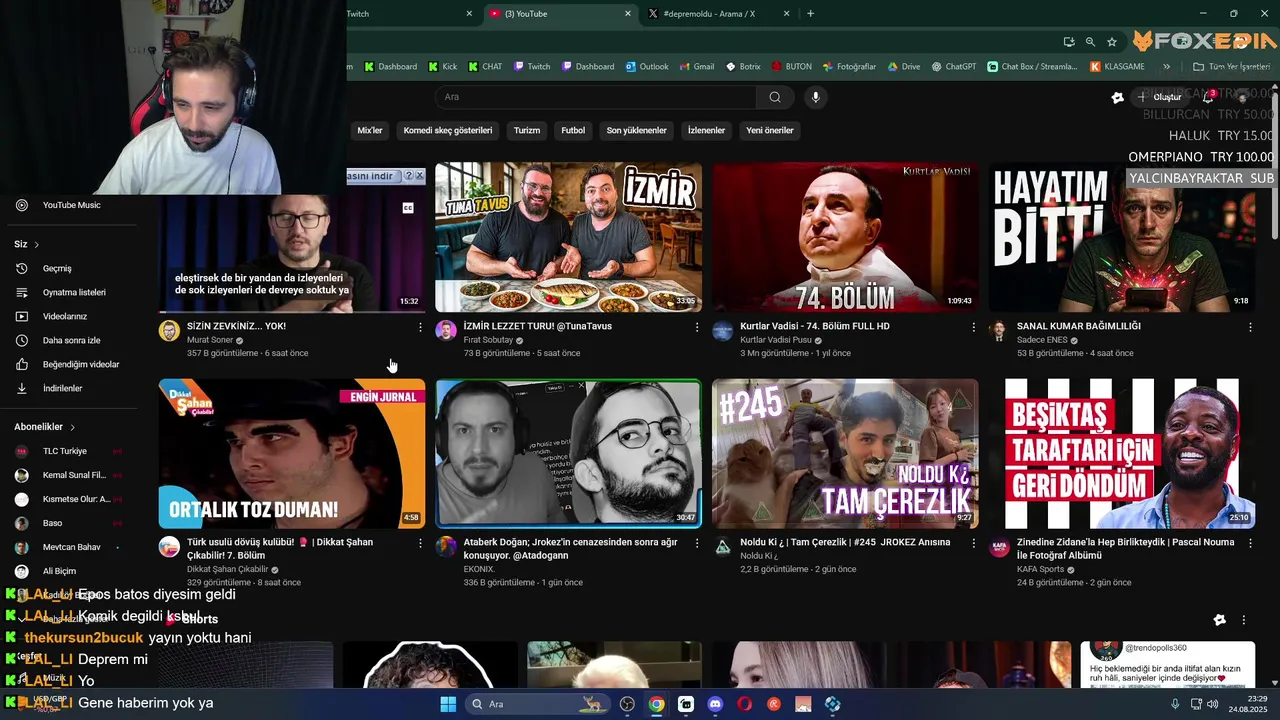The width and height of the screenshot is (1280, 720).
Task: Close the download banner on first video
Action: [x=419, y=175]
